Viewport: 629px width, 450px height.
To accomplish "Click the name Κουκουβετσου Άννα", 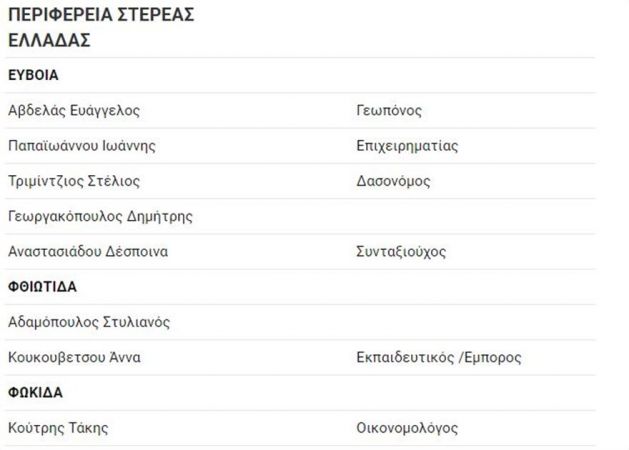I will tap(75, 357).
